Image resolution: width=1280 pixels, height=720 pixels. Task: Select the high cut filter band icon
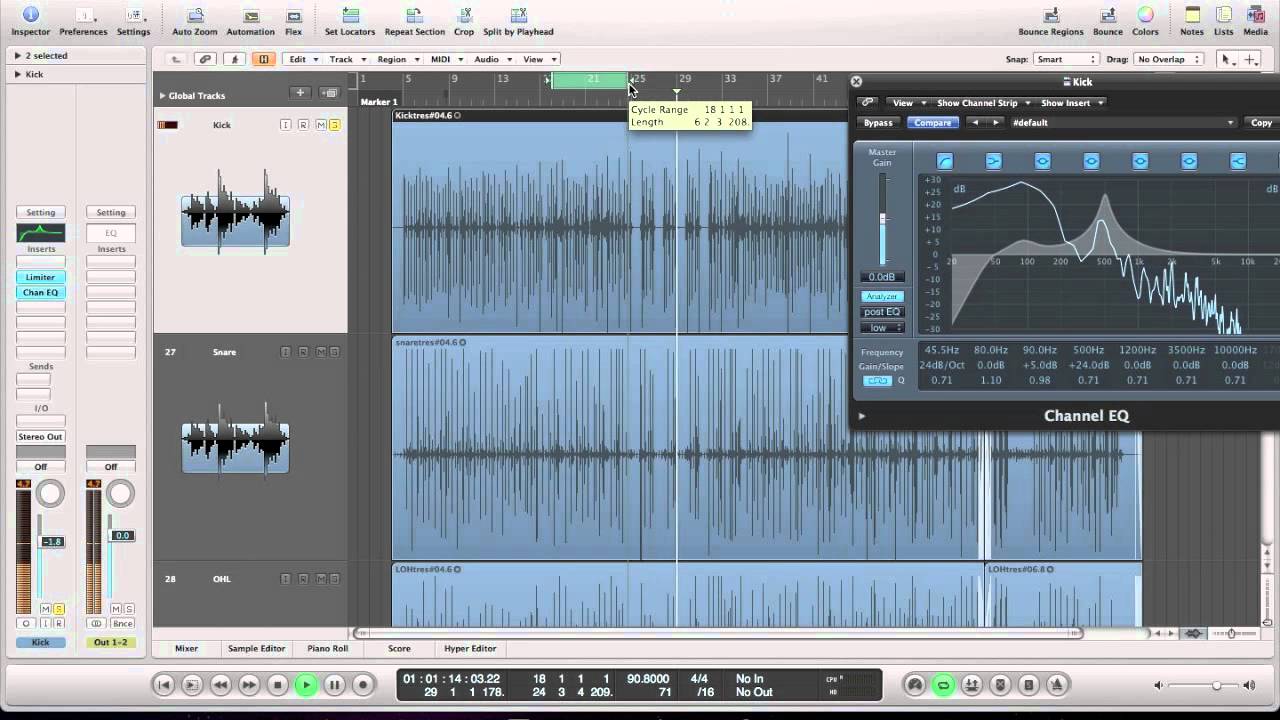point(1238,161)
